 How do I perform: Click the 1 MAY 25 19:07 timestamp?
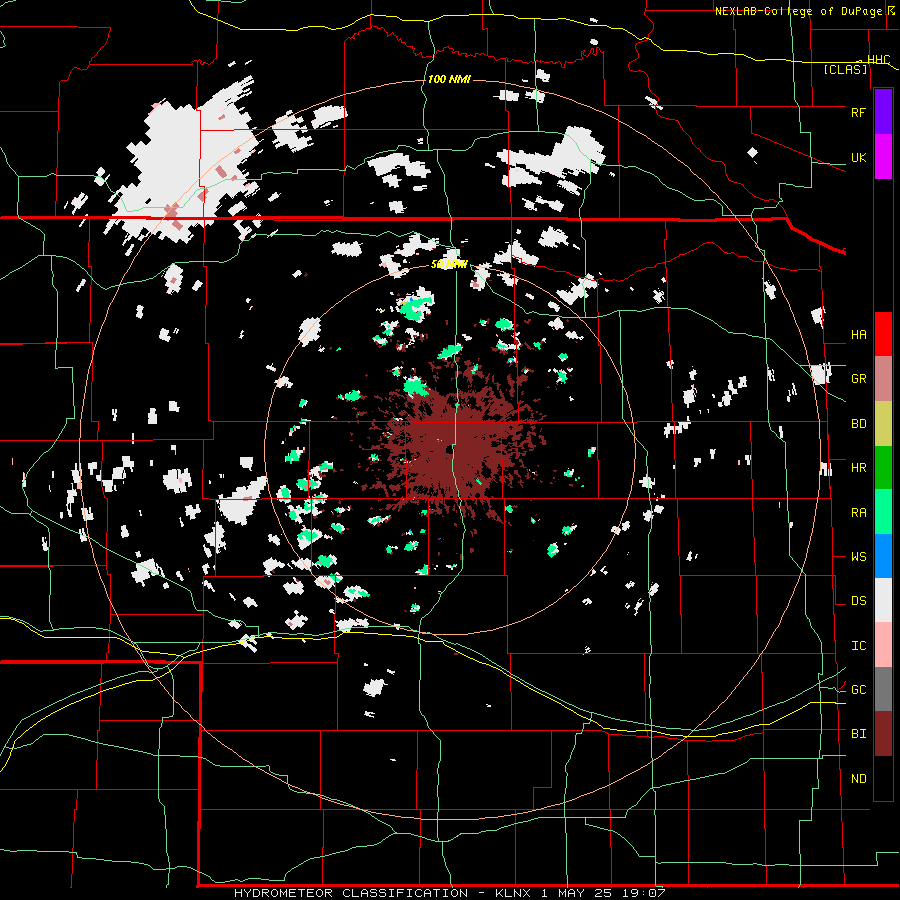click(603, 893)
